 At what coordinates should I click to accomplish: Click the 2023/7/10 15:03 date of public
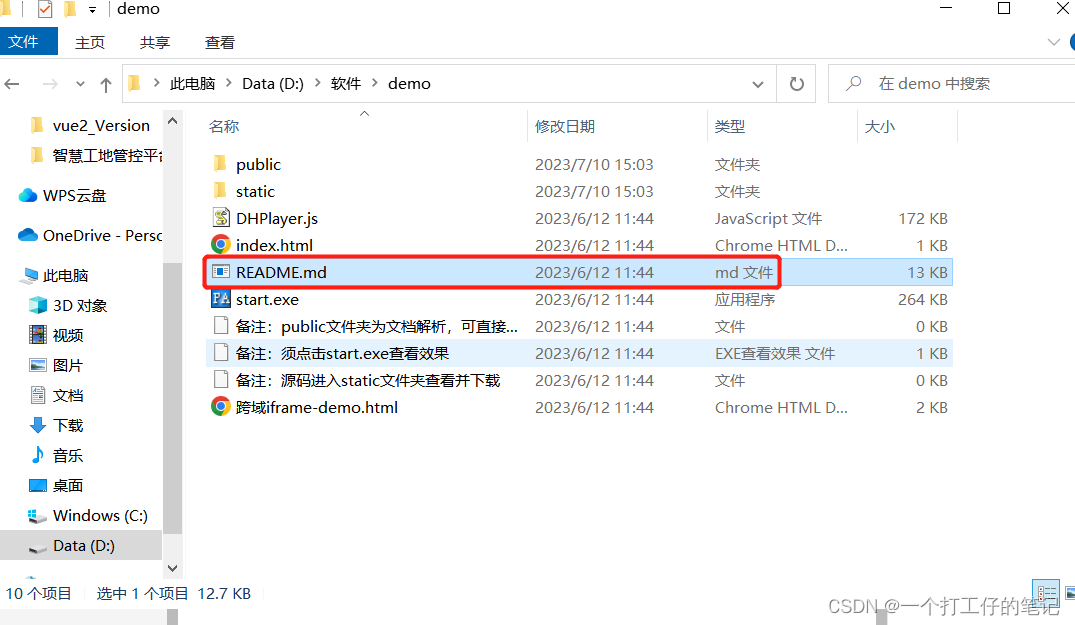[594, 164]
